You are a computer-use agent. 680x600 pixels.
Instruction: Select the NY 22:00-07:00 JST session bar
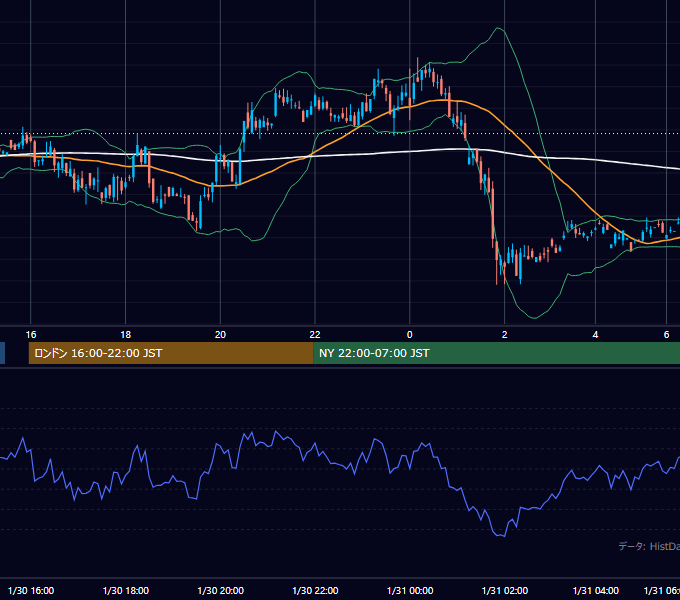tap(497, 353)
